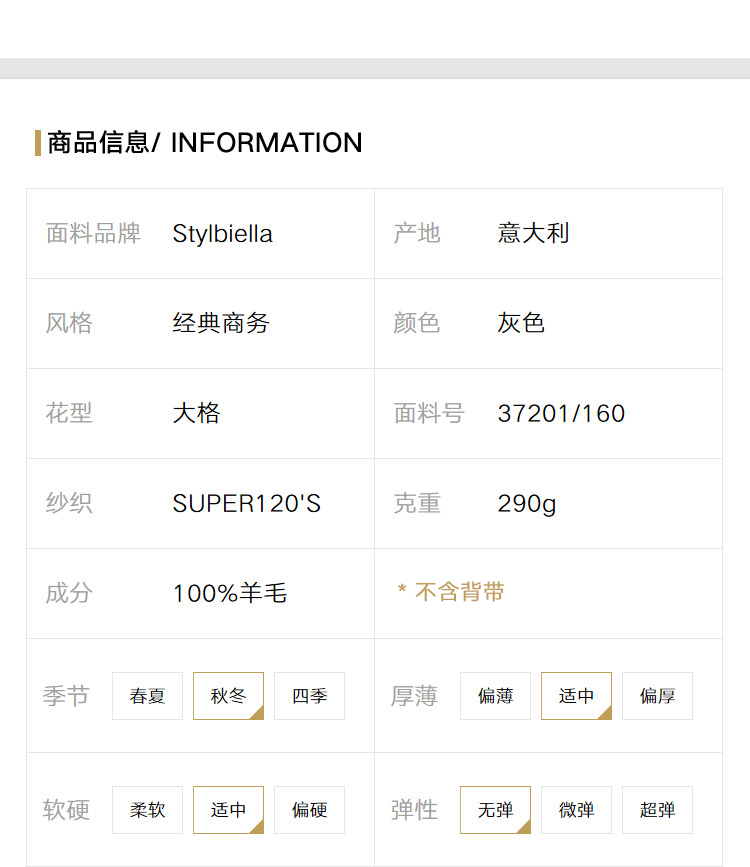Click the 100%羊毛 composition value
The height and width of the screenshot is (867, 750).
pyautogui.click(x=230, y=593)
